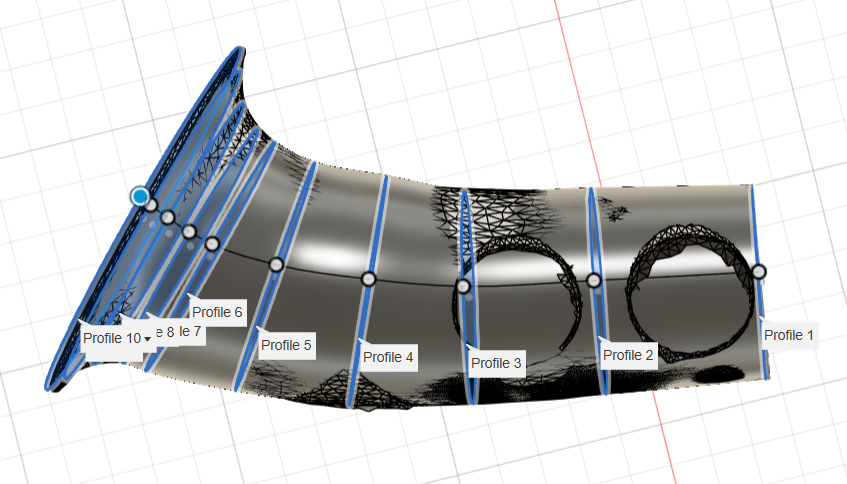Select the rail handle point on Profile 1
This screenshot has height=484, width=847.
(x=759, y=271)
